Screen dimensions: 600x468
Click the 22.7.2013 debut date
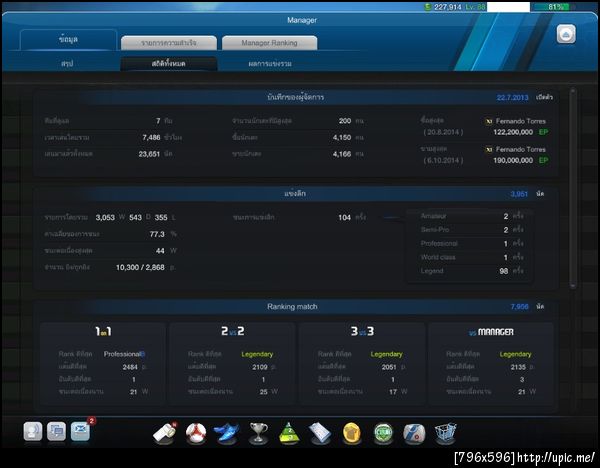(512, 98)
